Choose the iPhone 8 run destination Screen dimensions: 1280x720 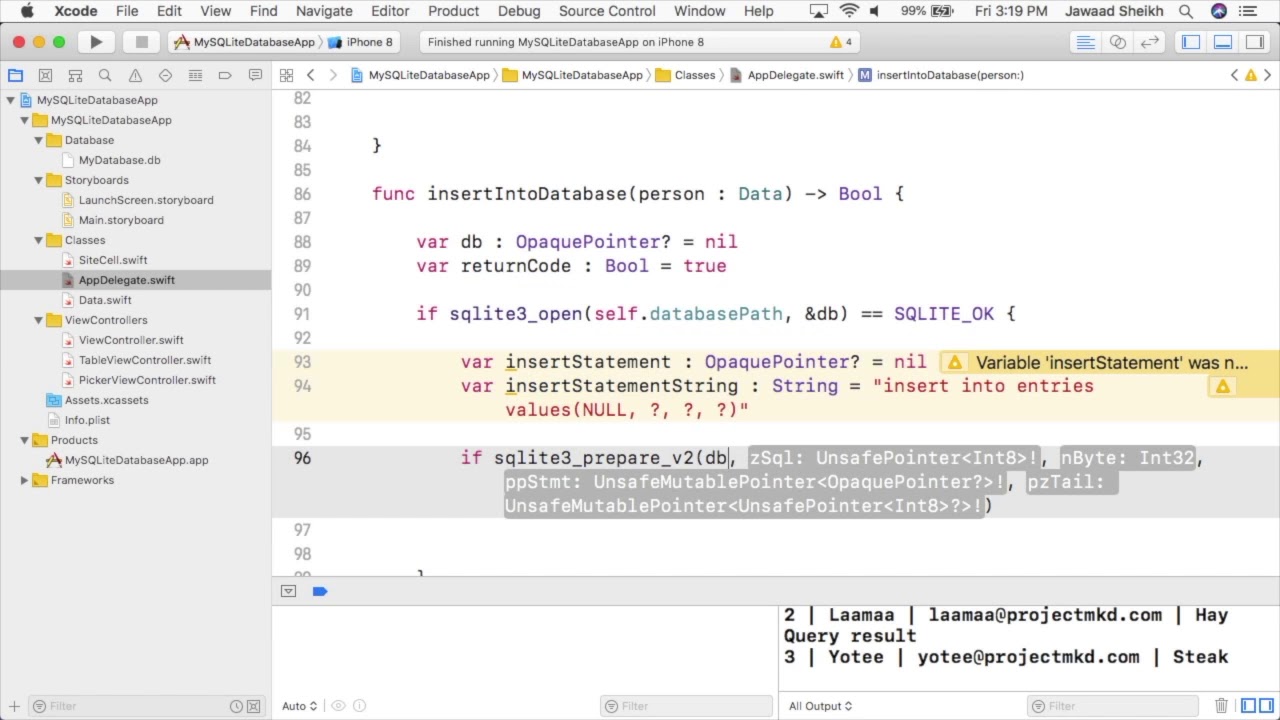point(362,42)
